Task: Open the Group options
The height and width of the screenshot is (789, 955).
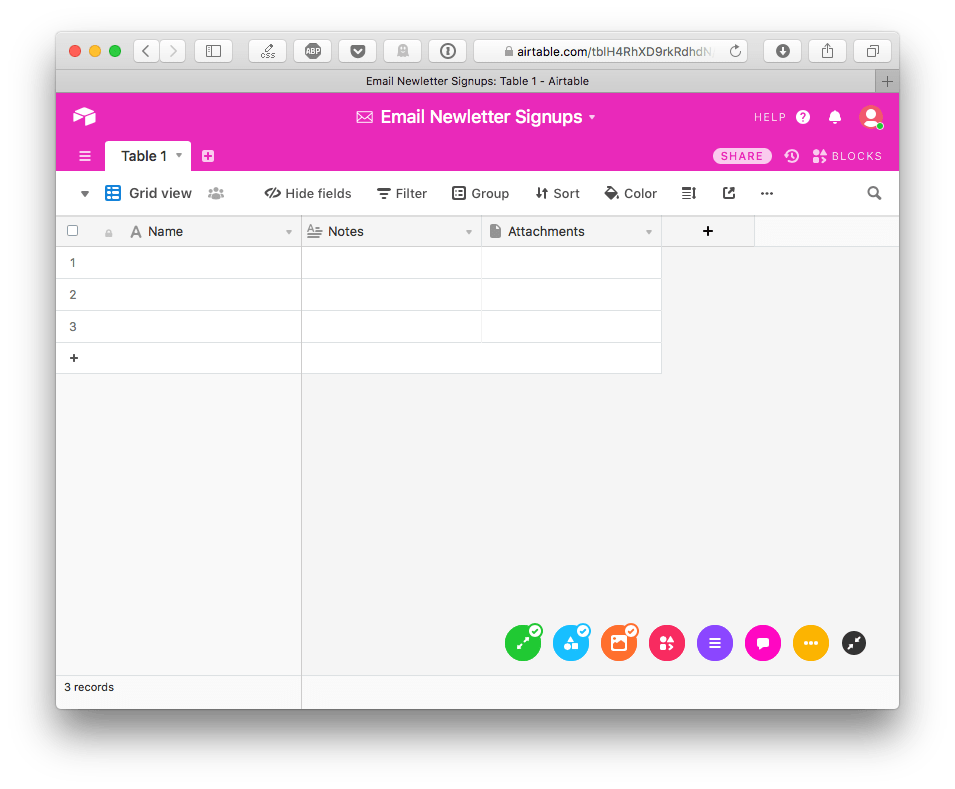Action: (481, 193)
